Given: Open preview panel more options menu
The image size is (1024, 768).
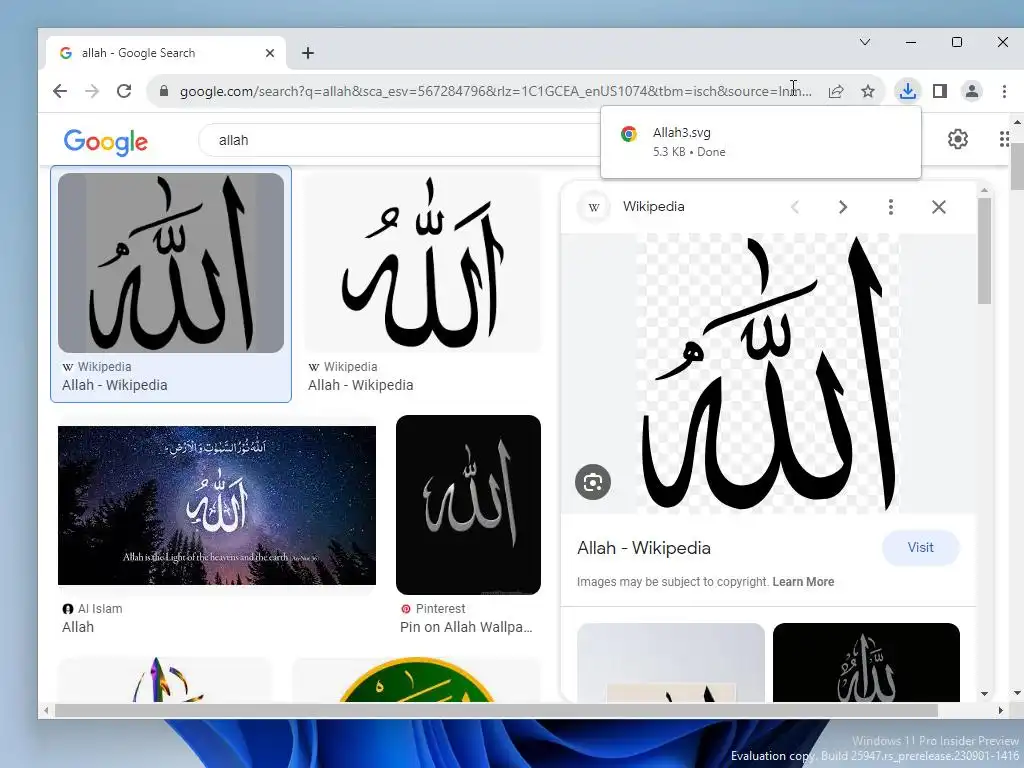Looking at the screenshot, I should pos(891,207).
